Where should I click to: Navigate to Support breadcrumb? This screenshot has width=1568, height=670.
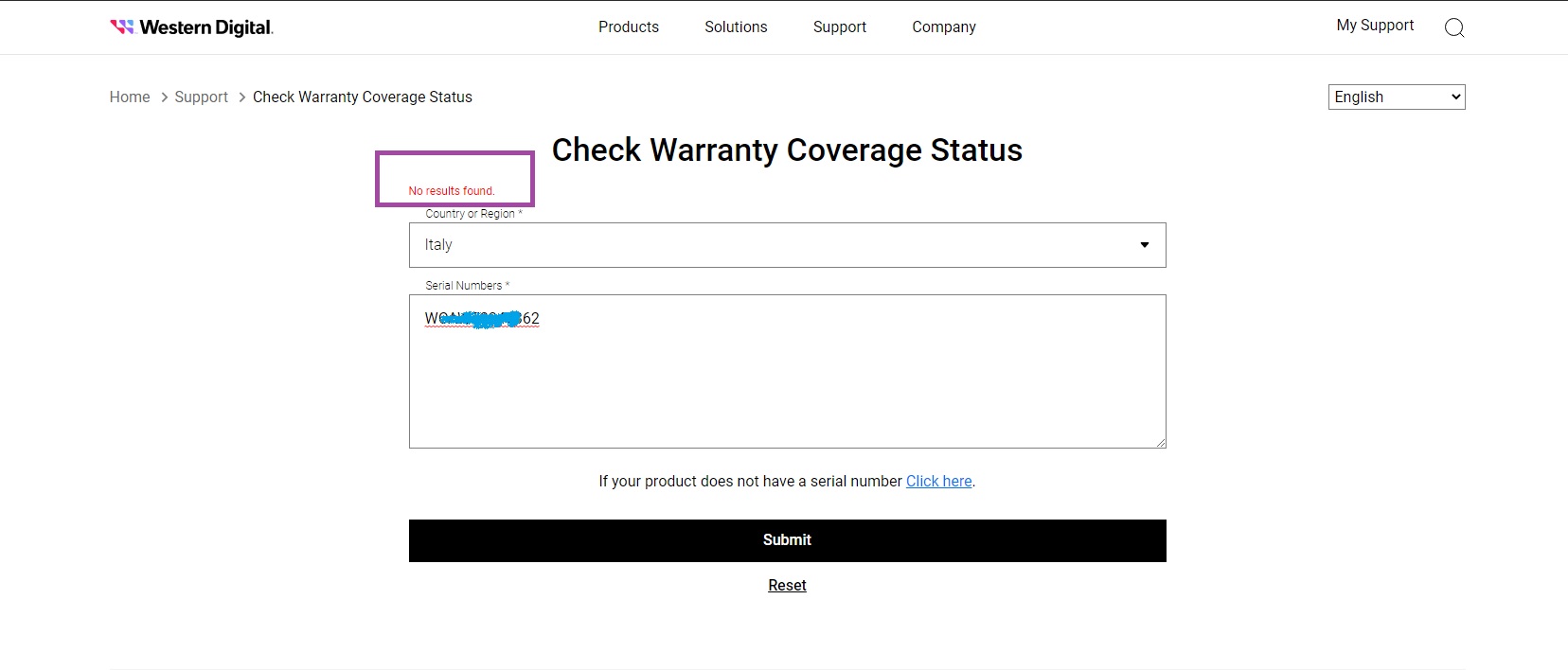201,97
